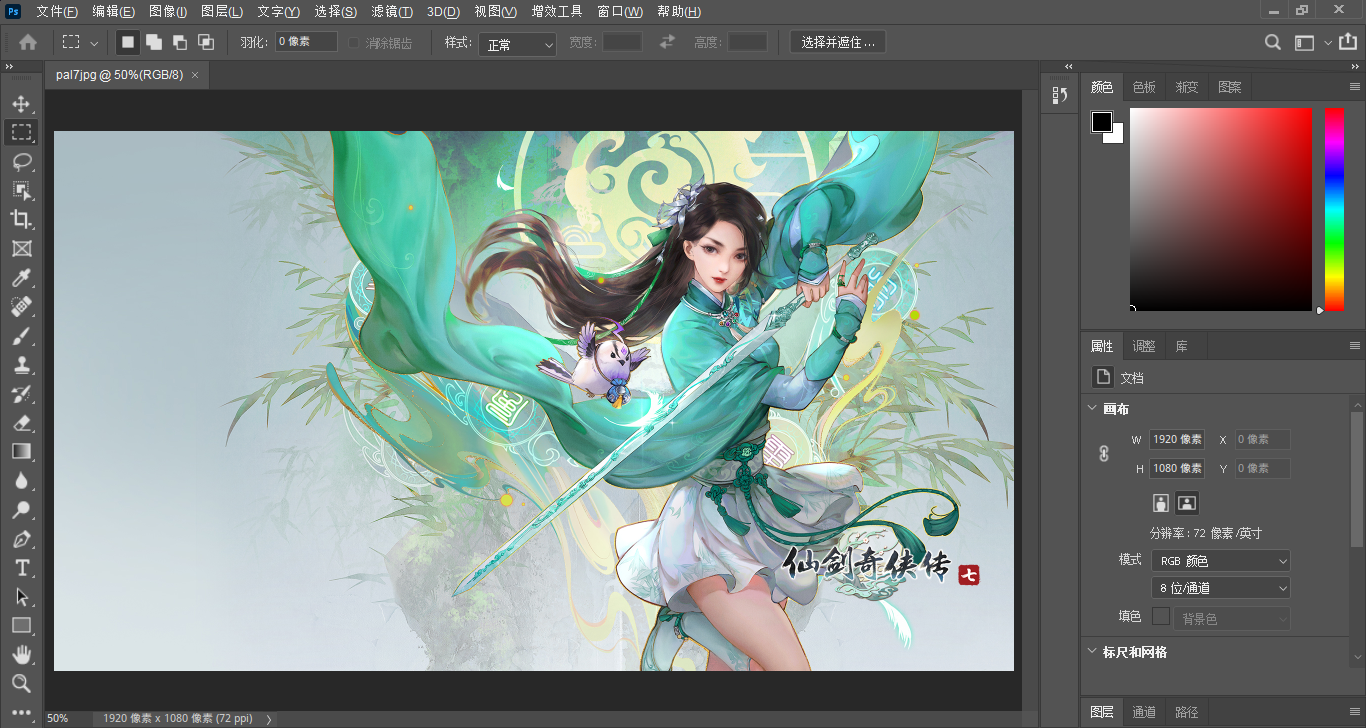This screenshot has height=728, width=1366.
Task: Switch to the 通道 channels panel
Action: pos(1144,712)
